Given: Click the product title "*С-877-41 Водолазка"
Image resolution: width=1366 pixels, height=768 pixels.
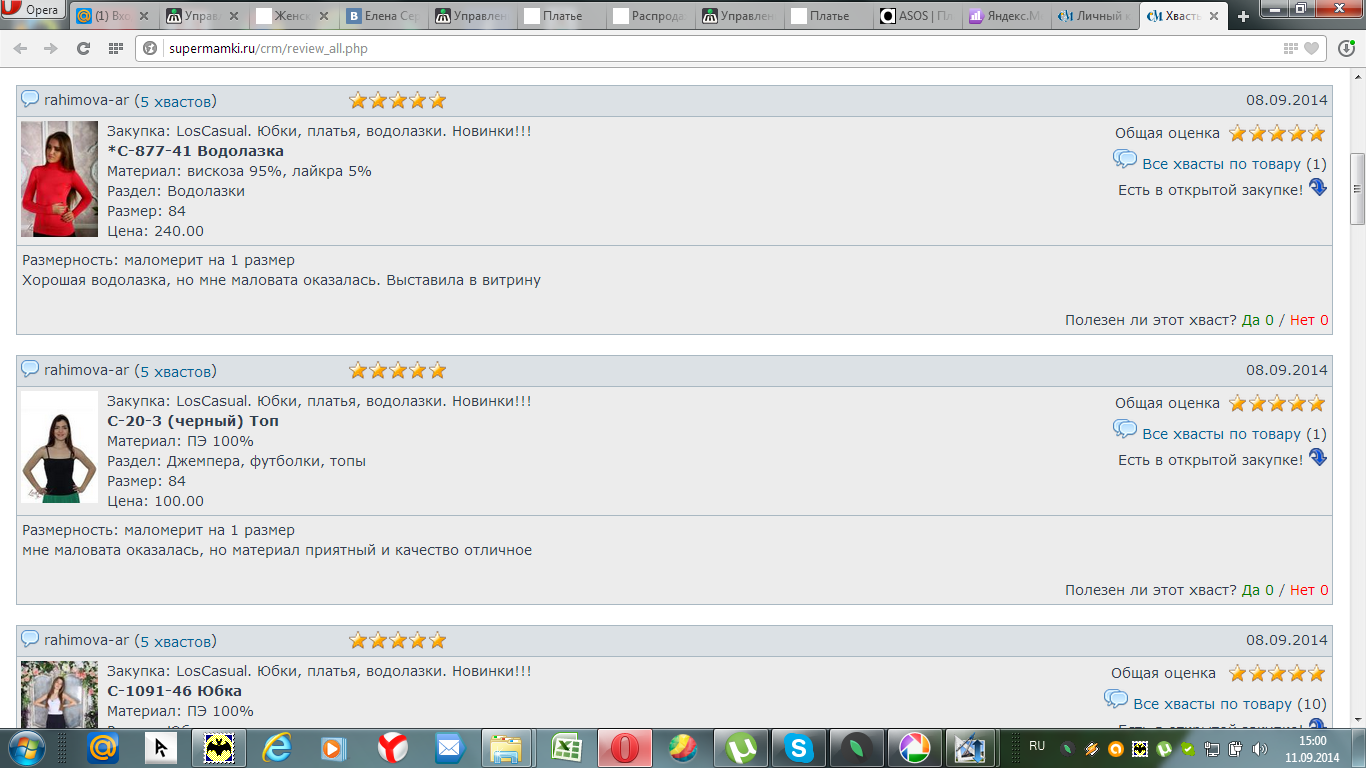Looking at the screenshot, I should (x=196, y=151).
